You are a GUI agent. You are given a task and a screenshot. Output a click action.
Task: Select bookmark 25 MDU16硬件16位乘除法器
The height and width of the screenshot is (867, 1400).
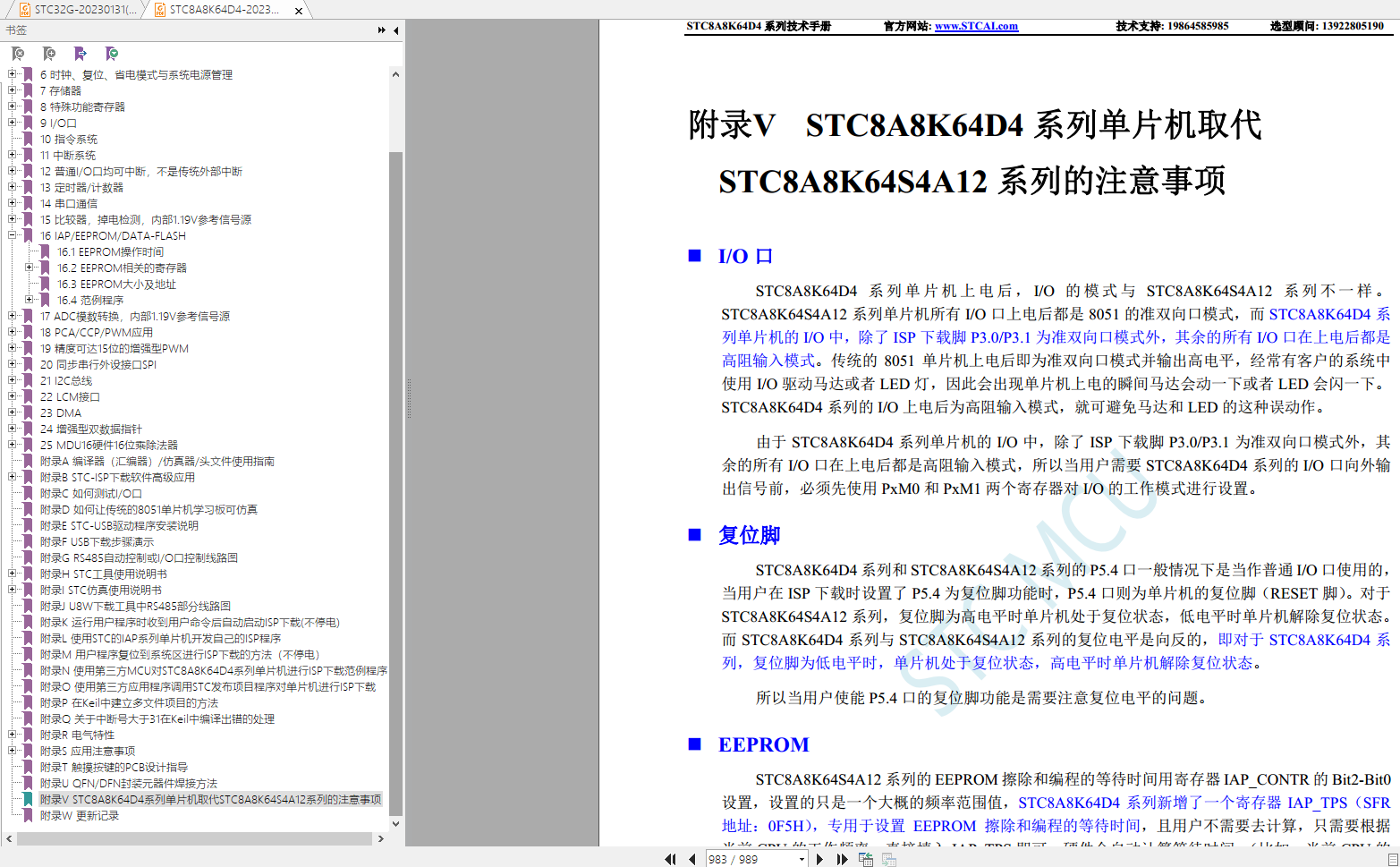(109, 445)
